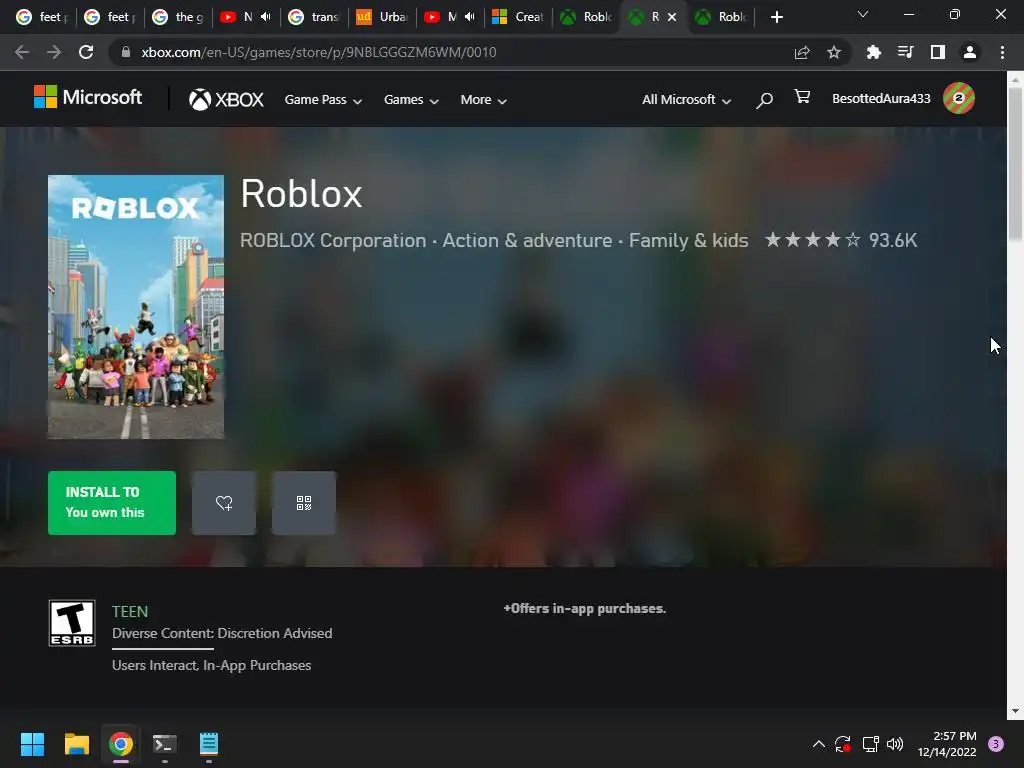Click the scrollbar down arrow
This screenshot has height=768, width=1024.
pyautogui.click(x=1015, y=711)
